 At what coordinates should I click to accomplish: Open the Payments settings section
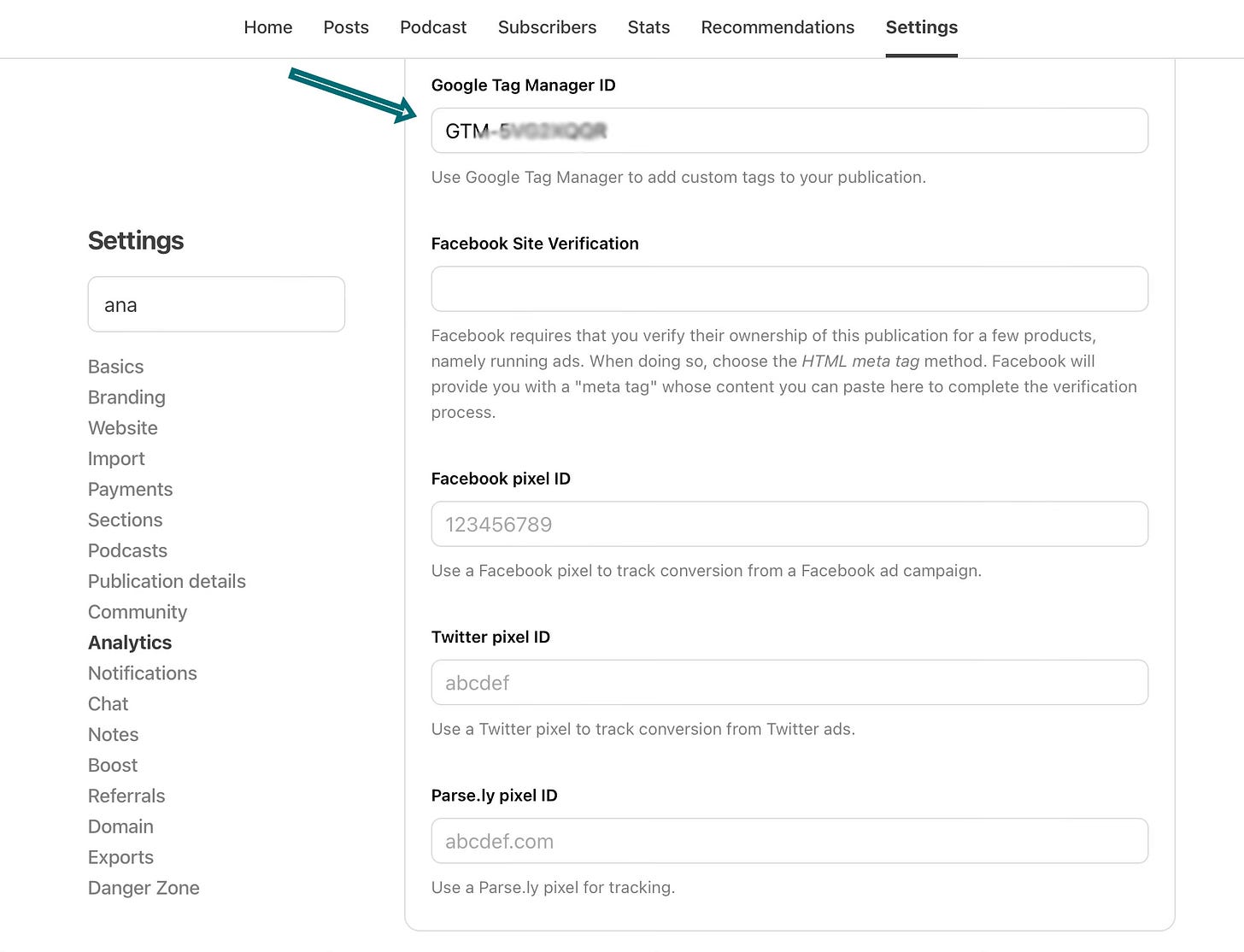[x=130, y=489]
